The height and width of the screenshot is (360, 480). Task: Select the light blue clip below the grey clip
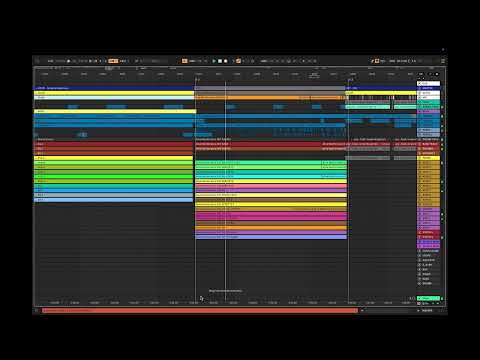(x=114, y=200)
